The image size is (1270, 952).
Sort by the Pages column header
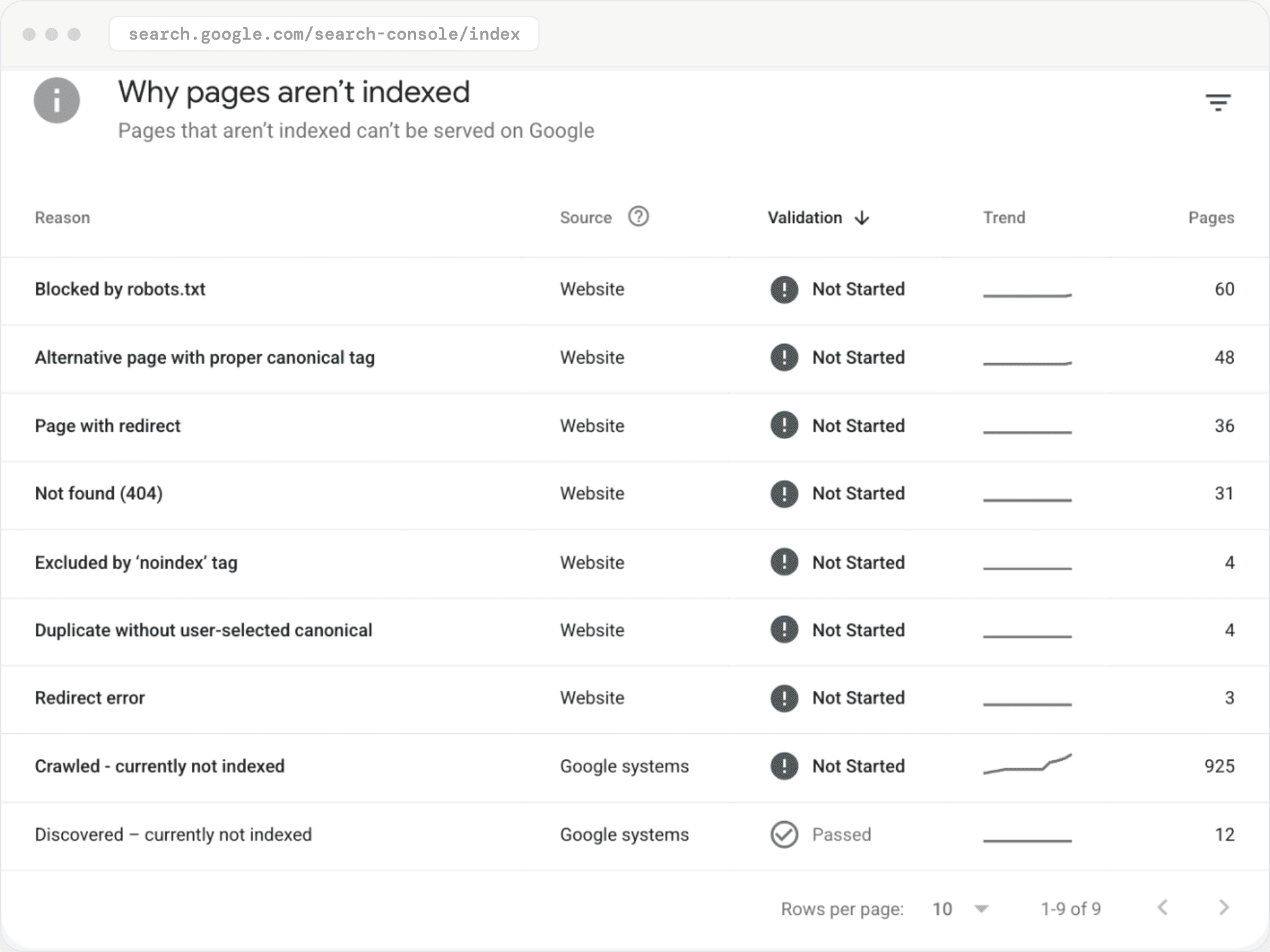(1211, 218)
